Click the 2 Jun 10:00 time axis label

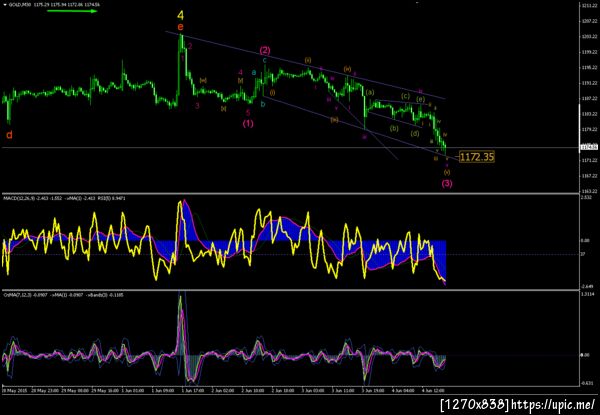point(251,391)
